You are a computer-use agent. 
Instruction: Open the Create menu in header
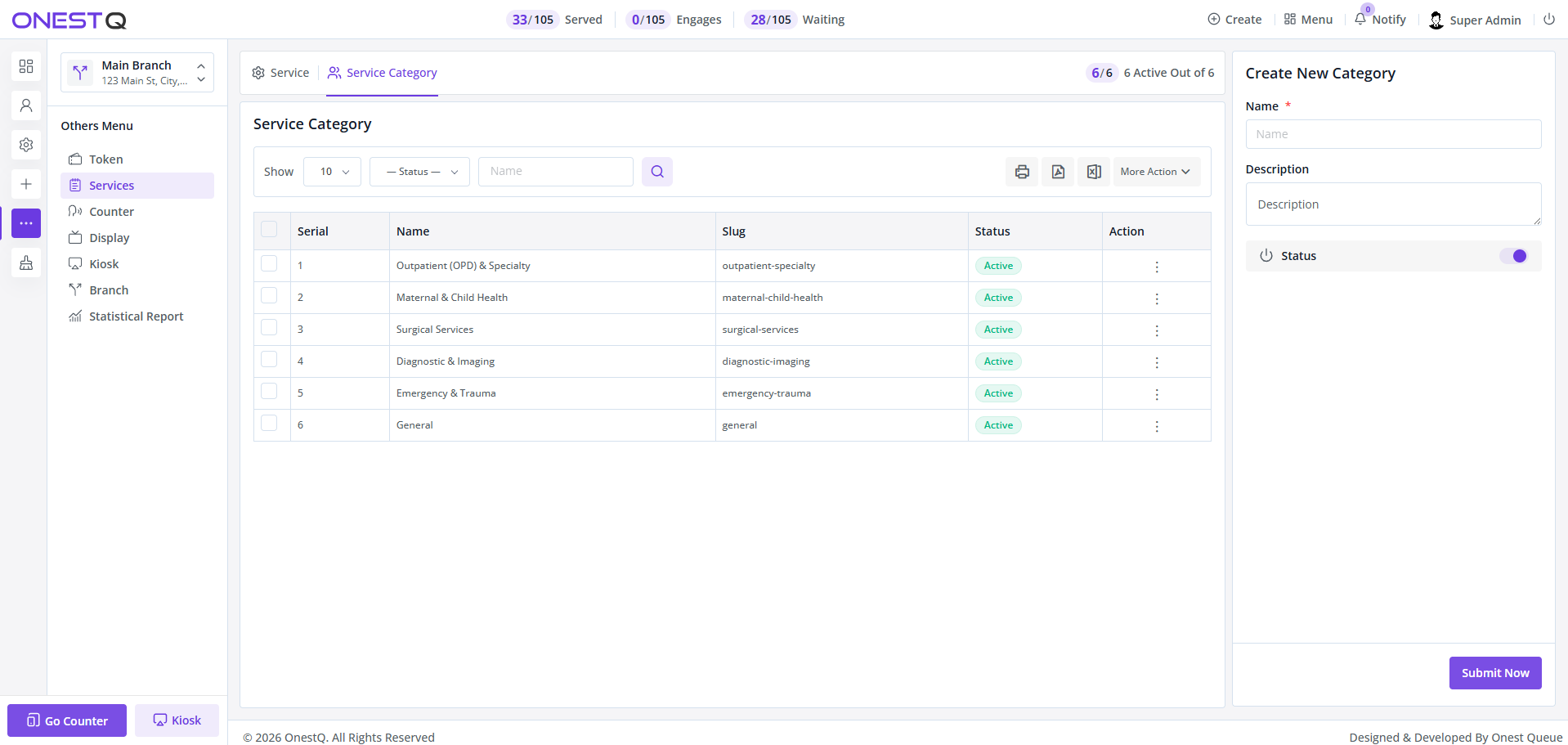click(1234, 19)
